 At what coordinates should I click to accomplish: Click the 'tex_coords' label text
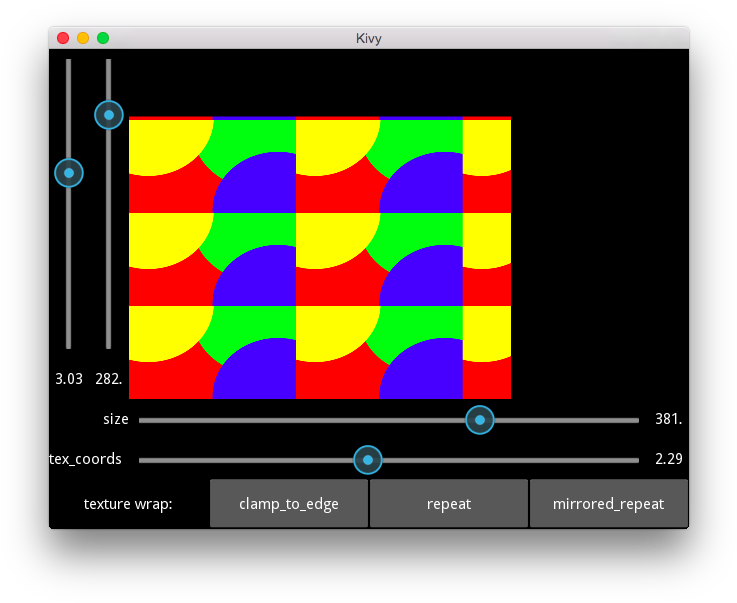click(x=85, y=459)
